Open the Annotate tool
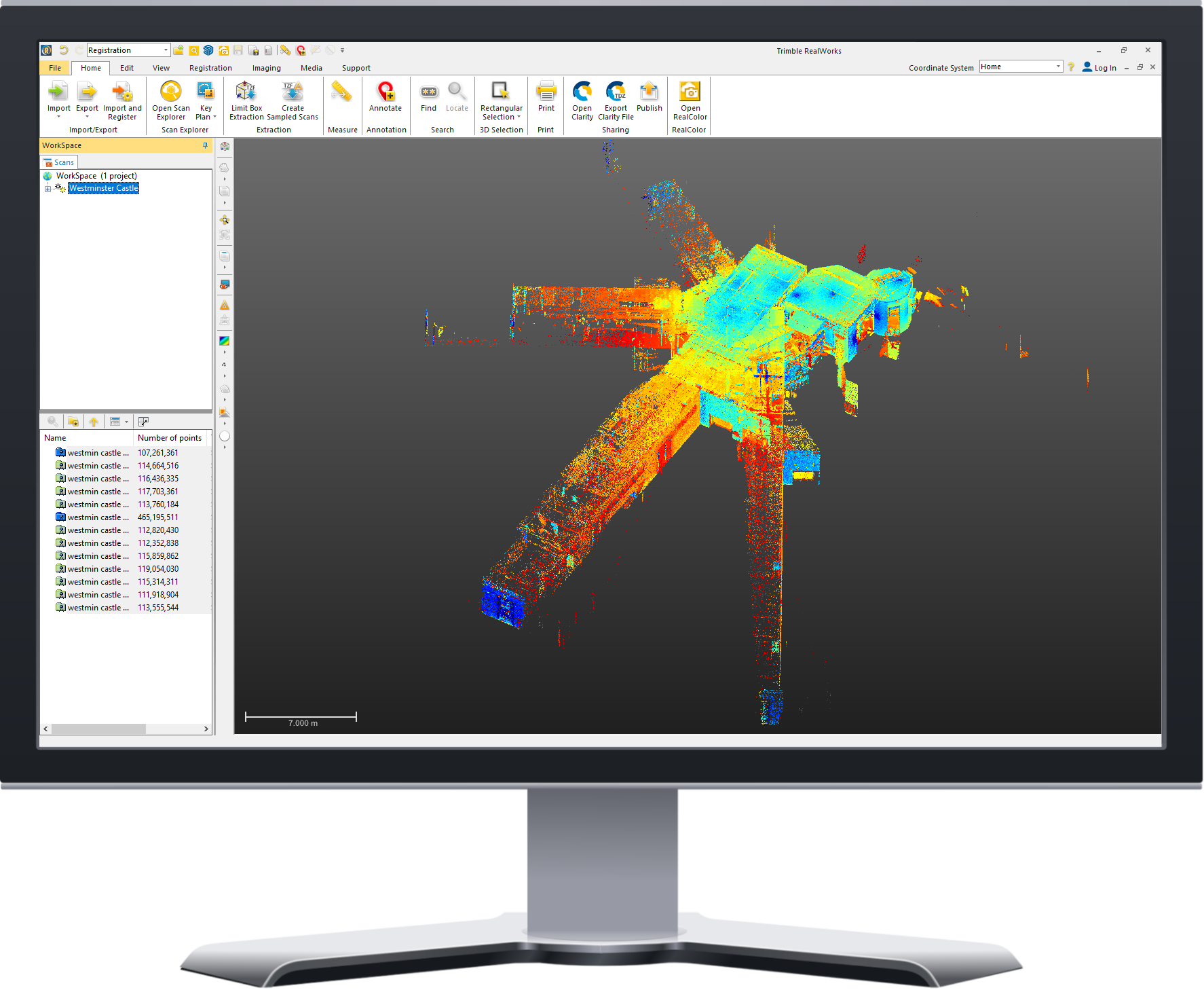1204x990 pixels. click(x=385, y=100)
